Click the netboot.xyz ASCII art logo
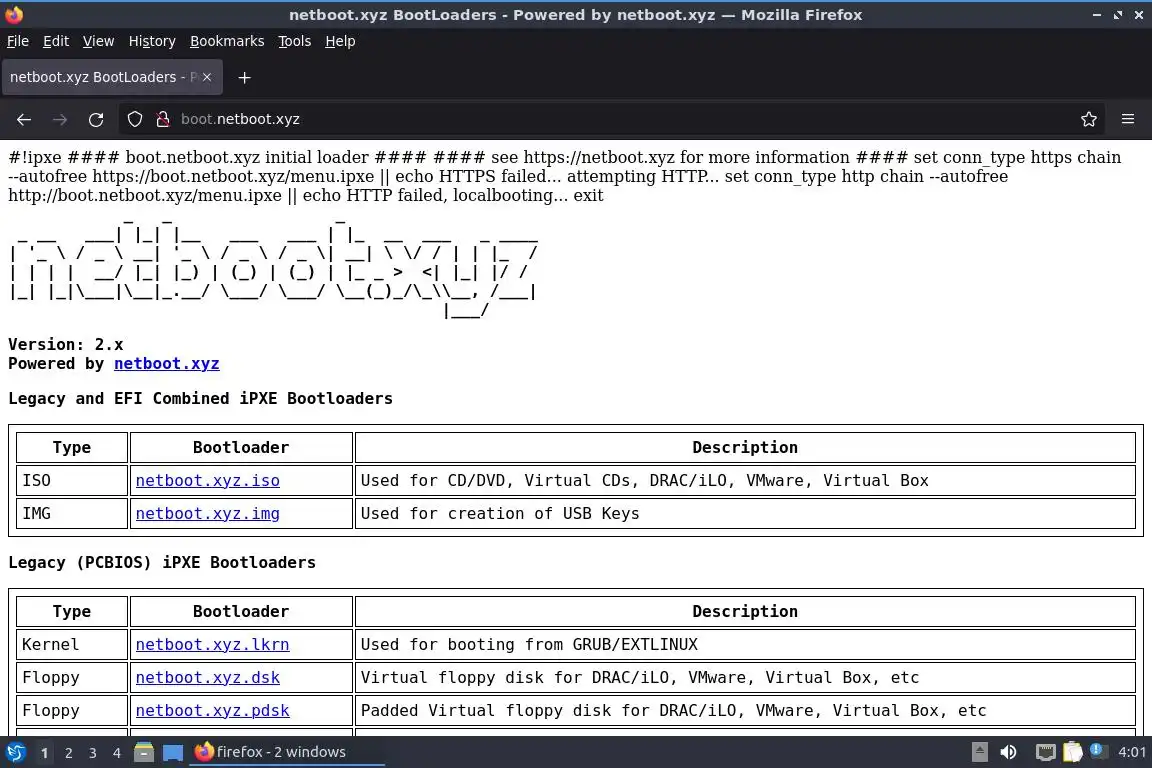Screen dimensions: 1152x768 coord(273,268)
